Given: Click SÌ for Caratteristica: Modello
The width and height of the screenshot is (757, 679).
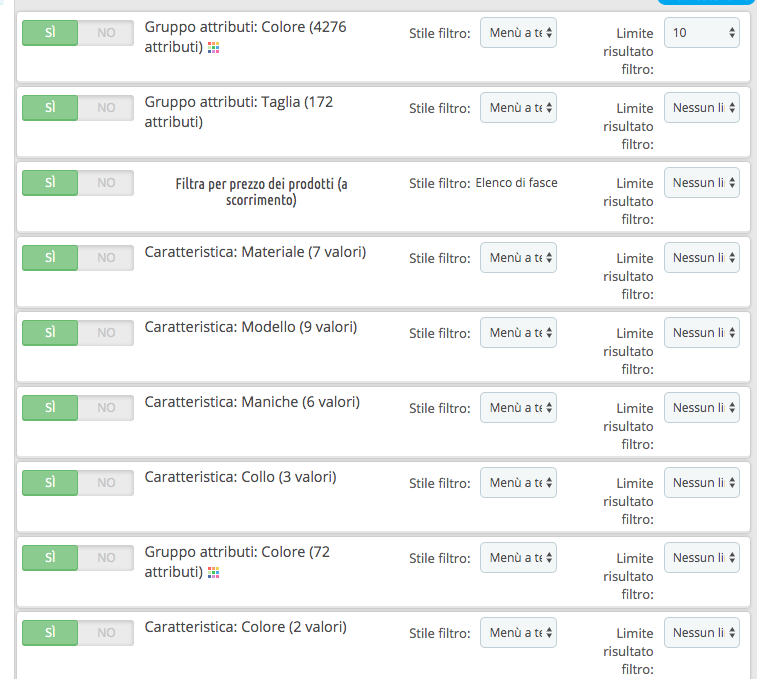Looking at the screenshot, I should click(50, 333).
